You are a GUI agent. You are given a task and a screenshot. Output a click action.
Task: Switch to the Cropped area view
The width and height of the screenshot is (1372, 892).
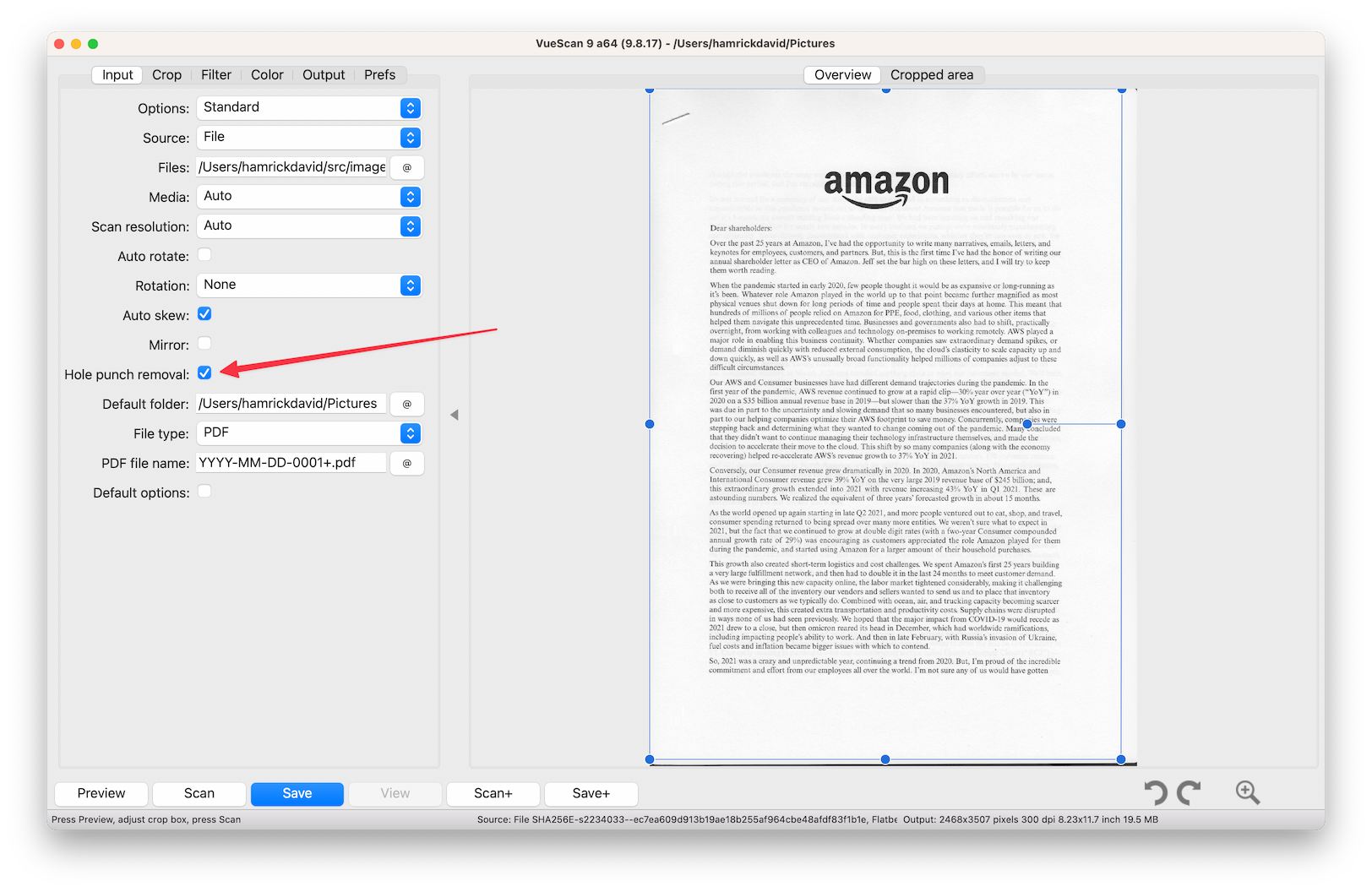click(933, 74)
